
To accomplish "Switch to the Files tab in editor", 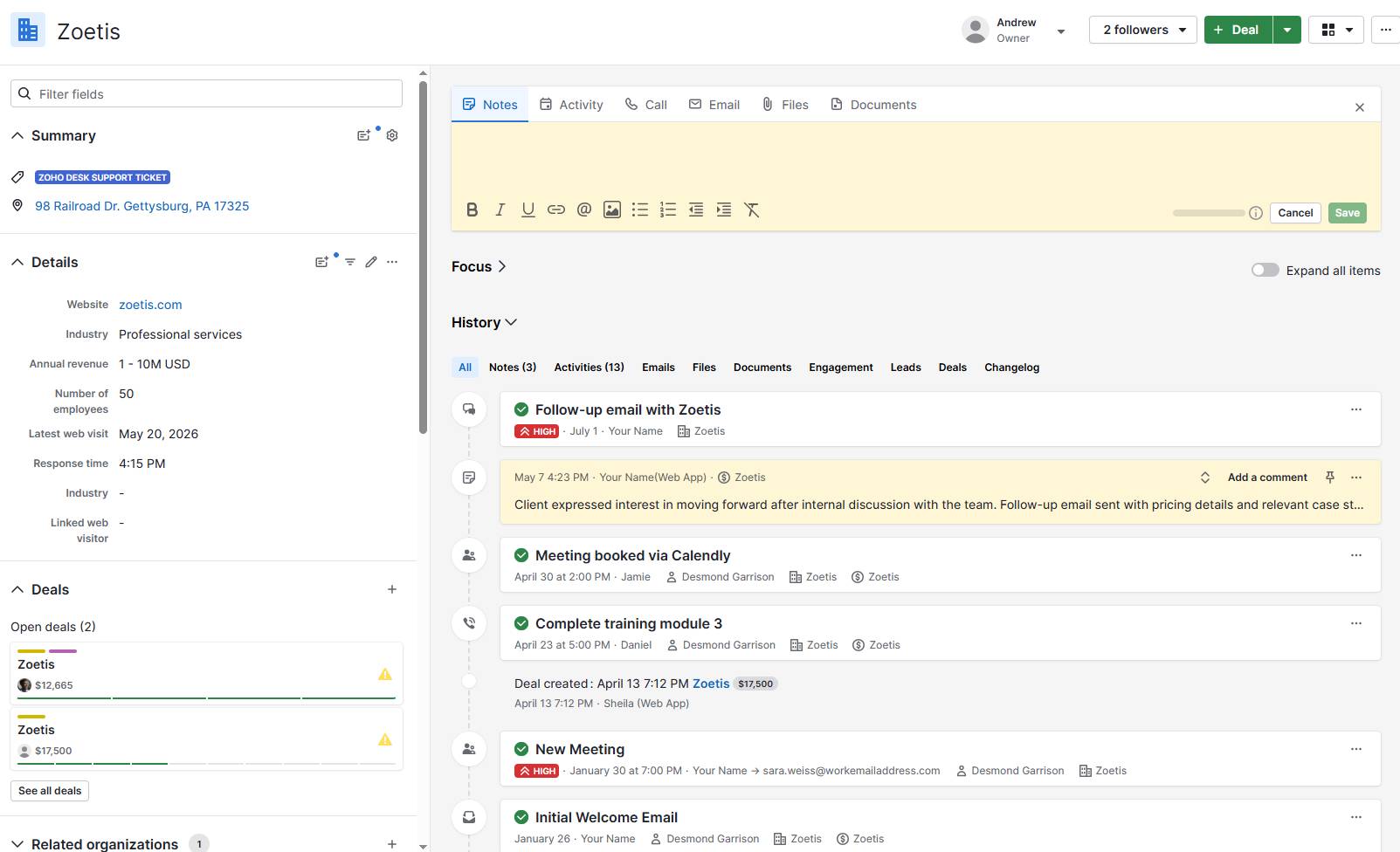I will (x=785, y=105).
